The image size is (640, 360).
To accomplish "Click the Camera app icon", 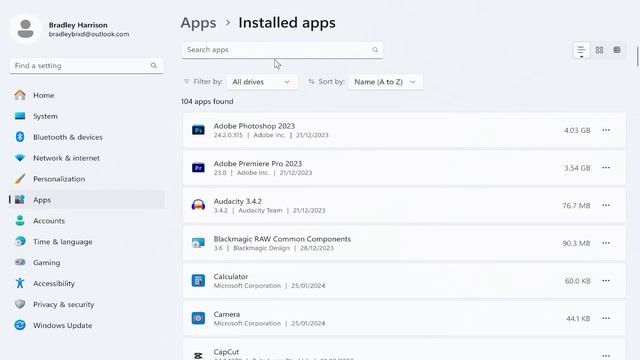I will (x=198, y=318).
